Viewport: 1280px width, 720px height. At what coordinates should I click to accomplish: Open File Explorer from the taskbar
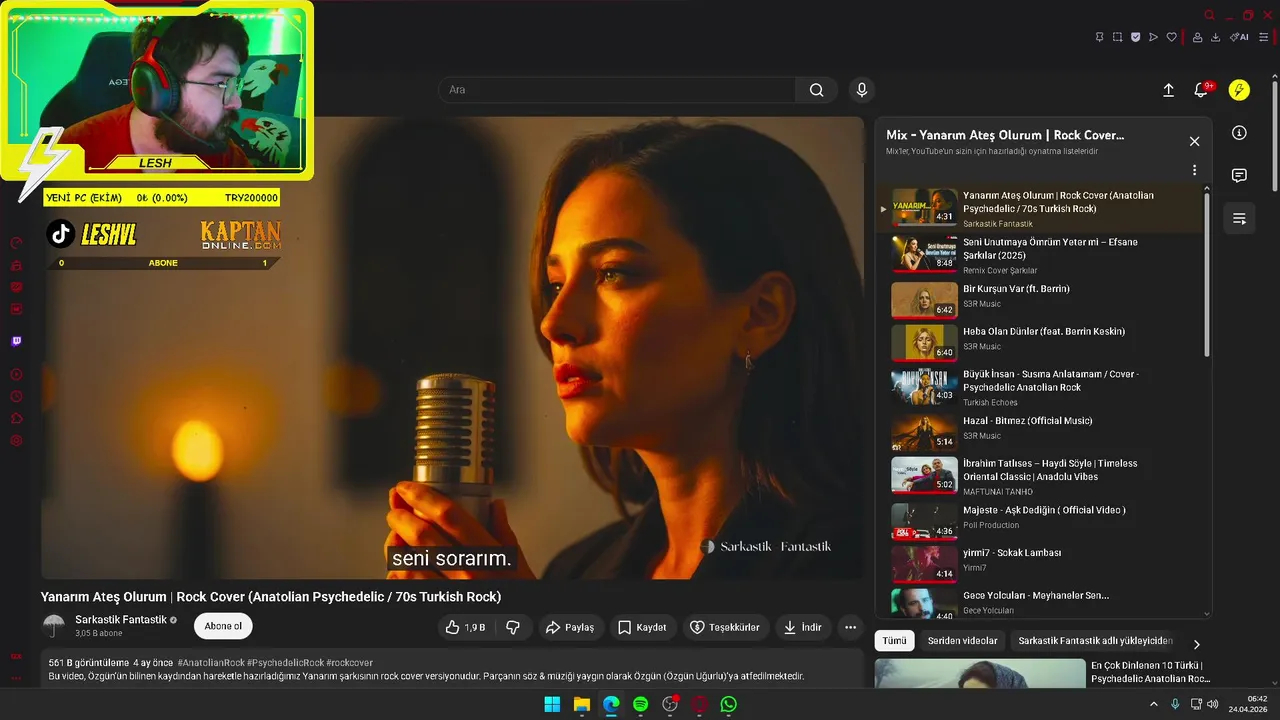581,704
